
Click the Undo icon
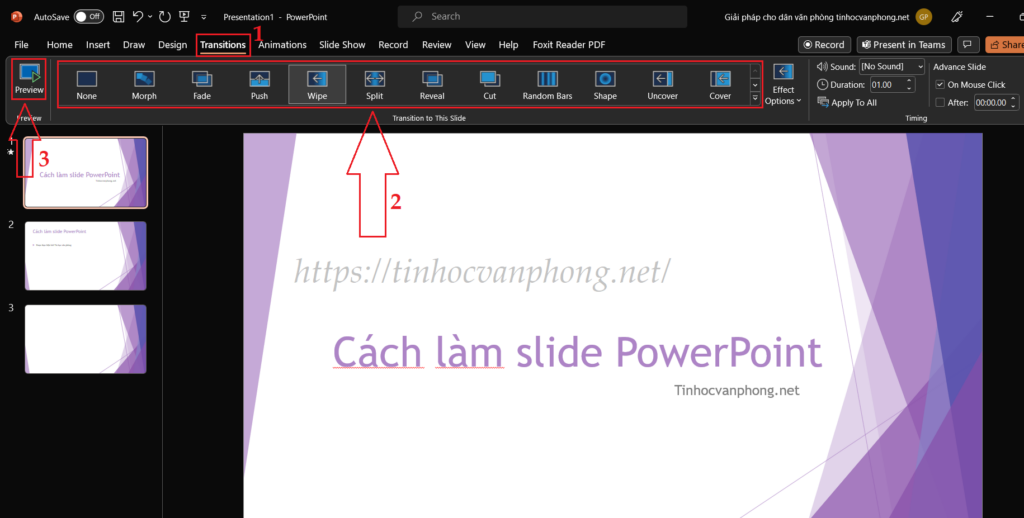(x=138, y=17)
